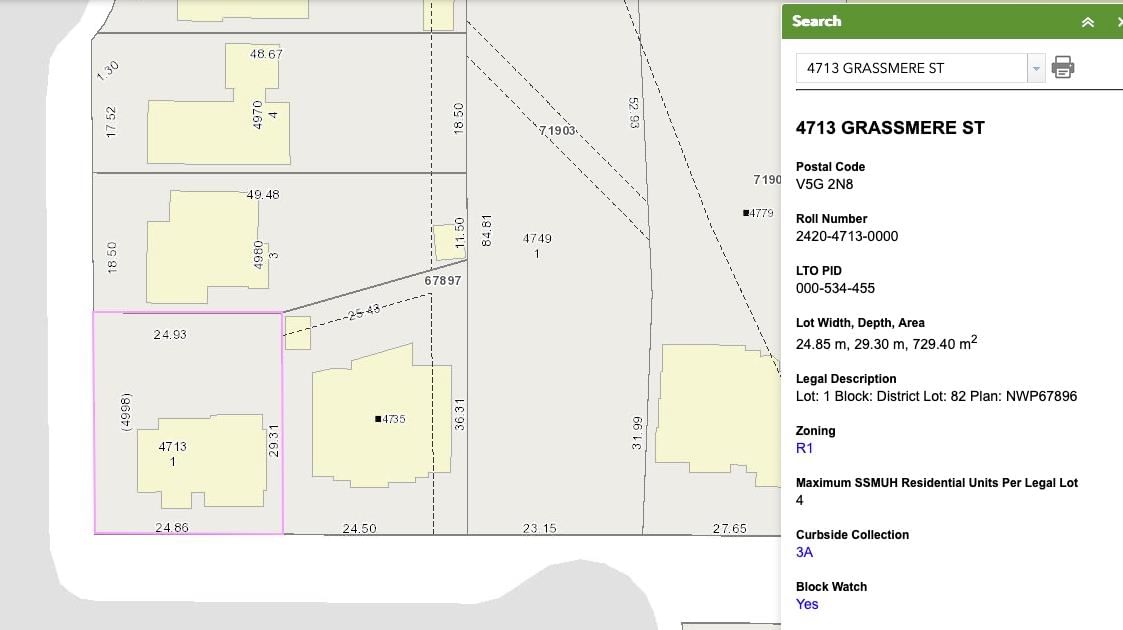The height and width of the screenshot is (630, 1123).
Task: Click the 84.81 dimension label
Action: point(486,231)
